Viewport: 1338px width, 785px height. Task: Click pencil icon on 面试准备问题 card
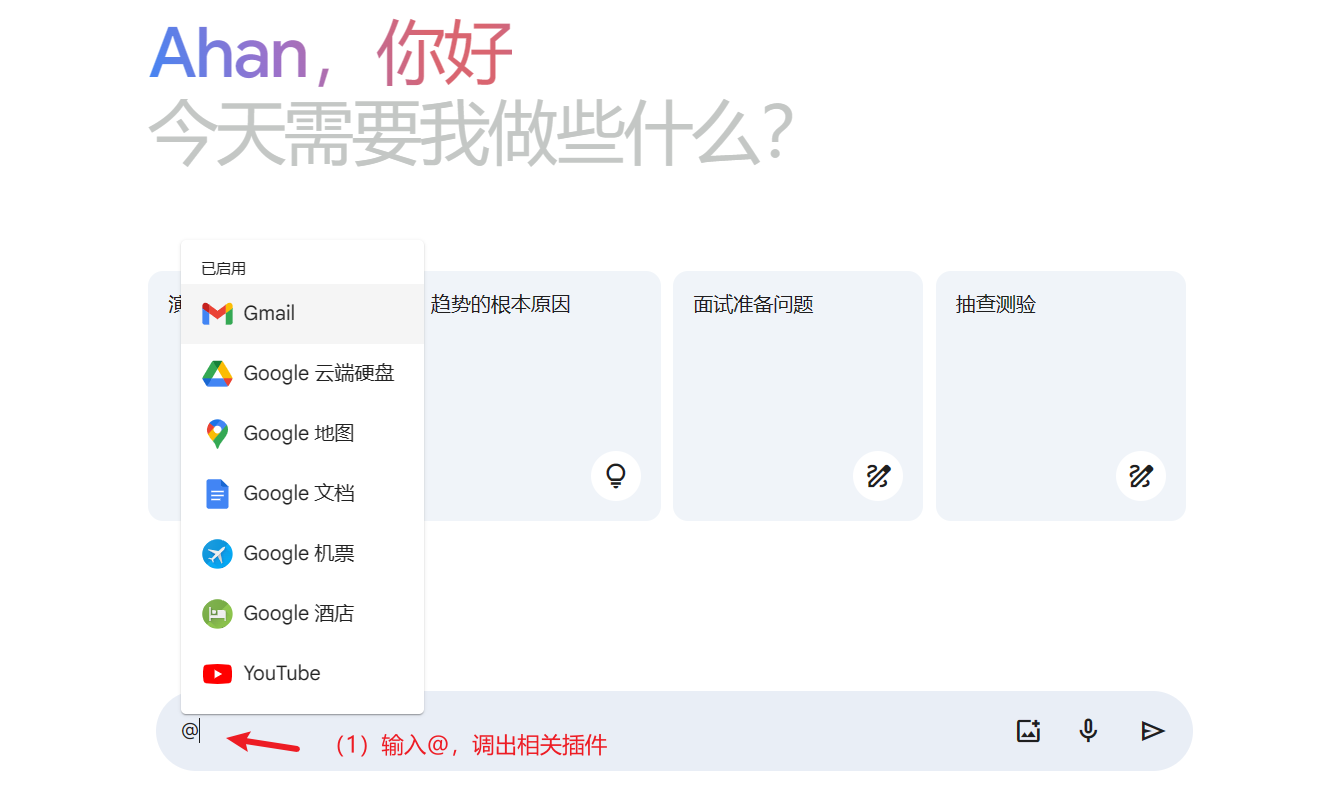pos(878,476)
